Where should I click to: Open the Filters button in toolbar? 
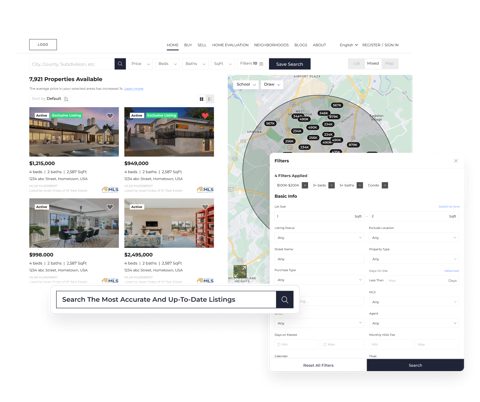click(252, 64)
